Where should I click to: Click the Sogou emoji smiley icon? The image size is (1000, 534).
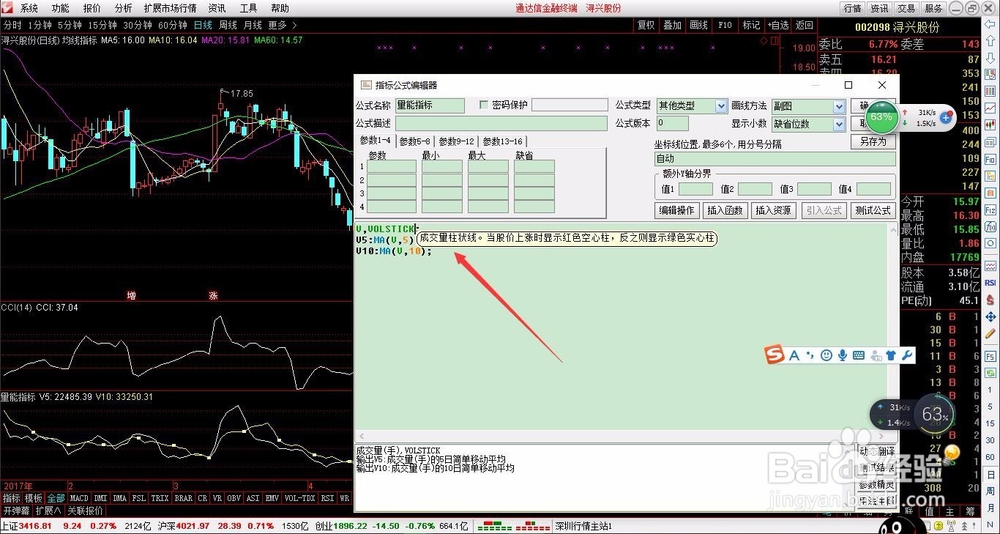827,355
